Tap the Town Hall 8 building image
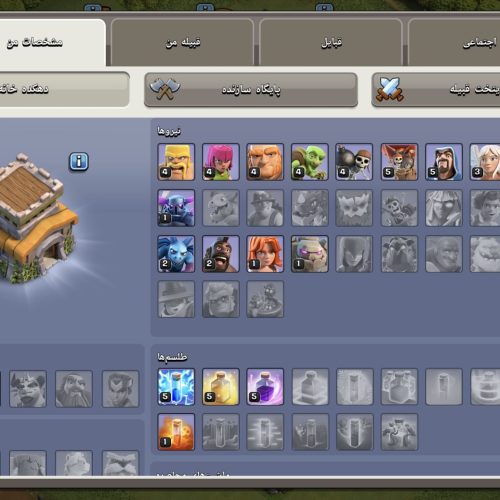The height and width of the screenshot is (500, 500). [35, 218]
